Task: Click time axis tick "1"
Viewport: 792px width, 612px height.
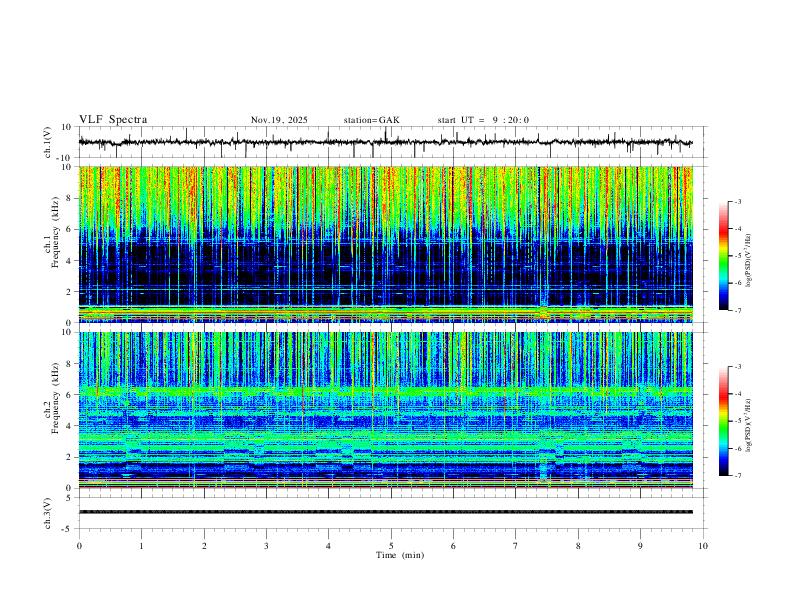Action: pyautogui.click(x=141, y=546)
